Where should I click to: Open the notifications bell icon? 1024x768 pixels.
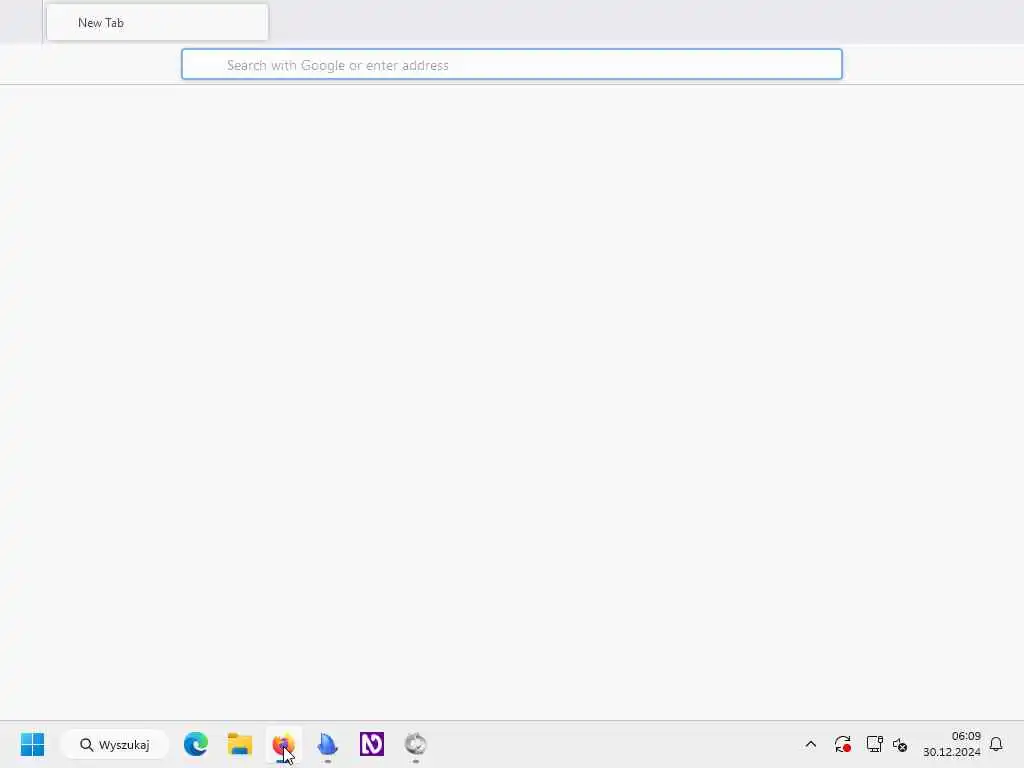coord(996,744)
